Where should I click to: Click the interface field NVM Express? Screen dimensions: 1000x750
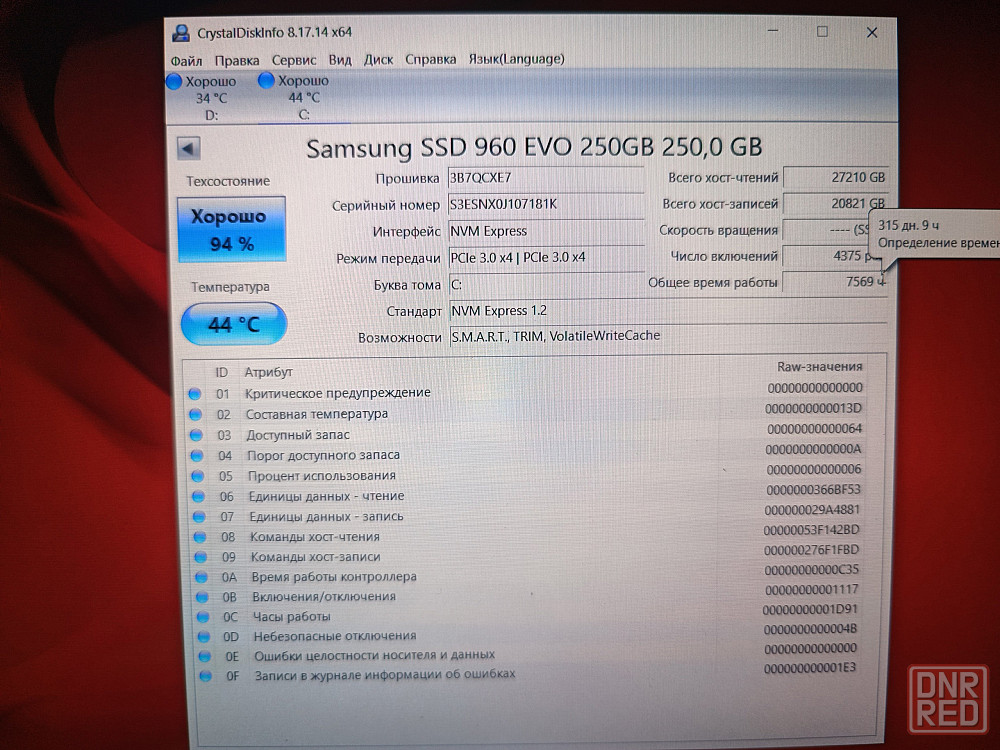click(x=546, y=231)
